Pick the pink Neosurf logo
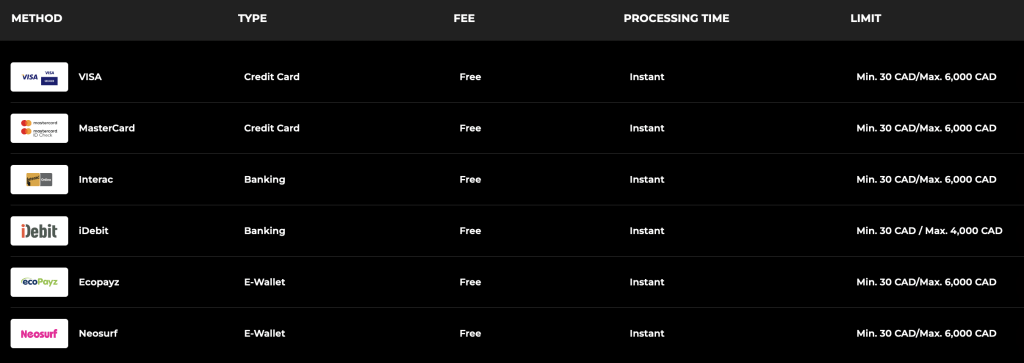 point(39,334)
